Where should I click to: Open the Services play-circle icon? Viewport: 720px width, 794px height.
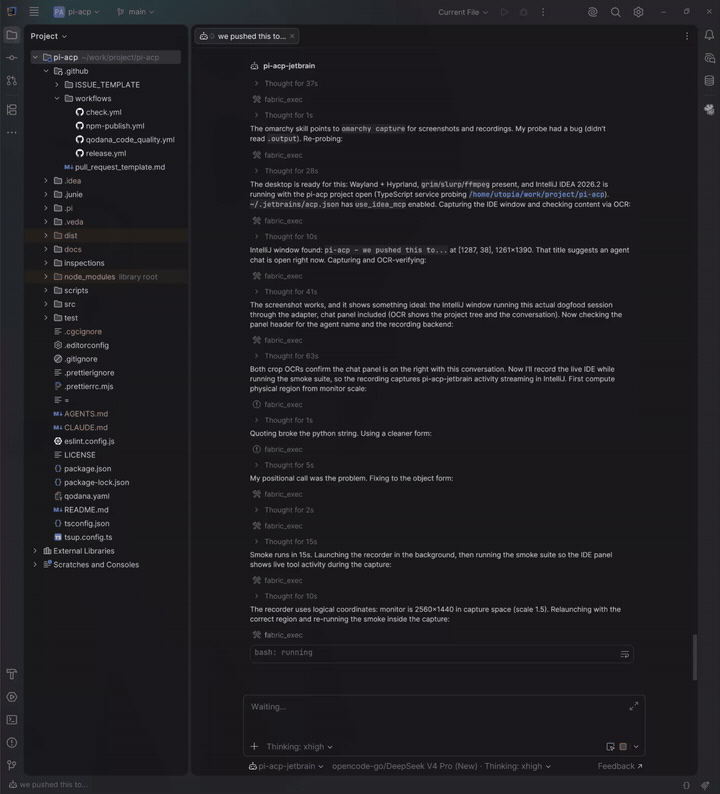12,697
